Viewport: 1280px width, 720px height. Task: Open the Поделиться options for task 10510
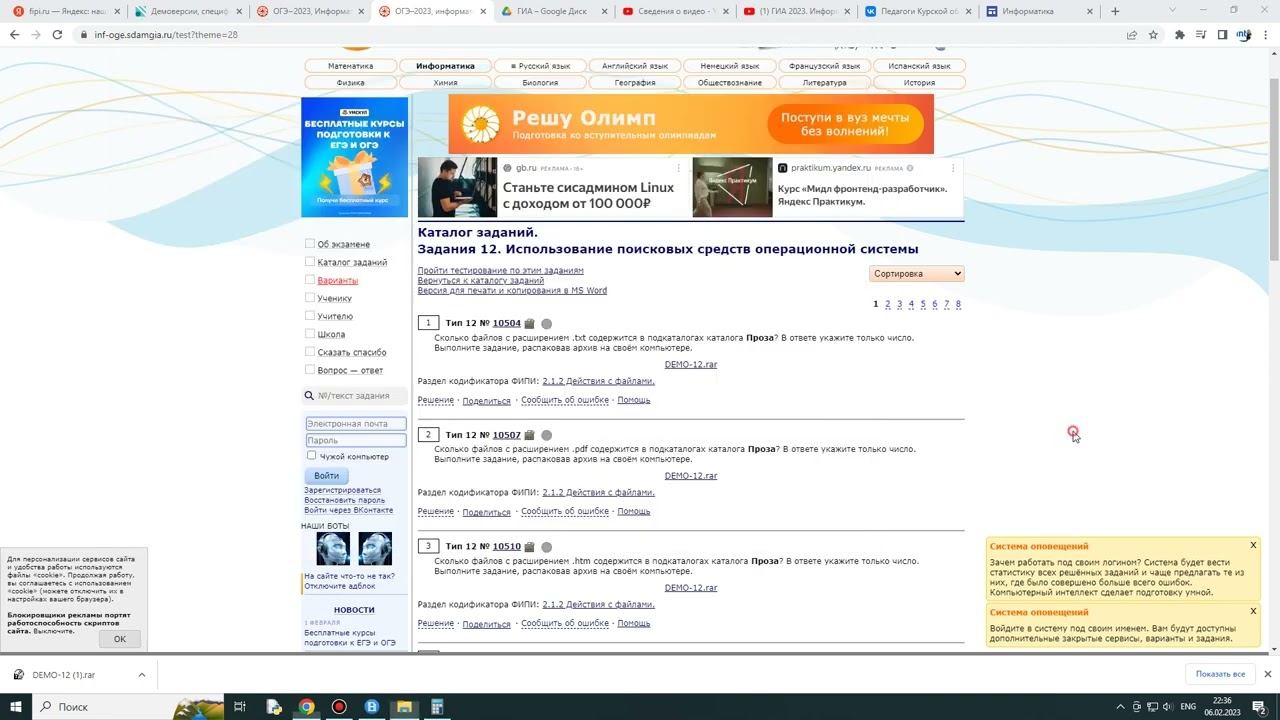[x=487, y=624]
